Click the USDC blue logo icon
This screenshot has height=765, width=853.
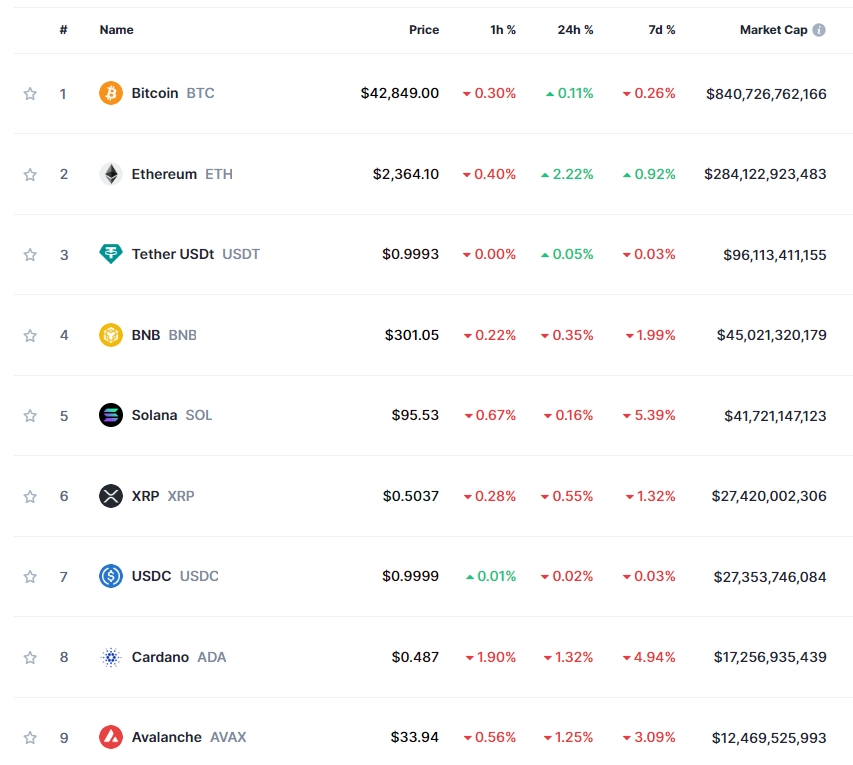(x=111, y=576)
